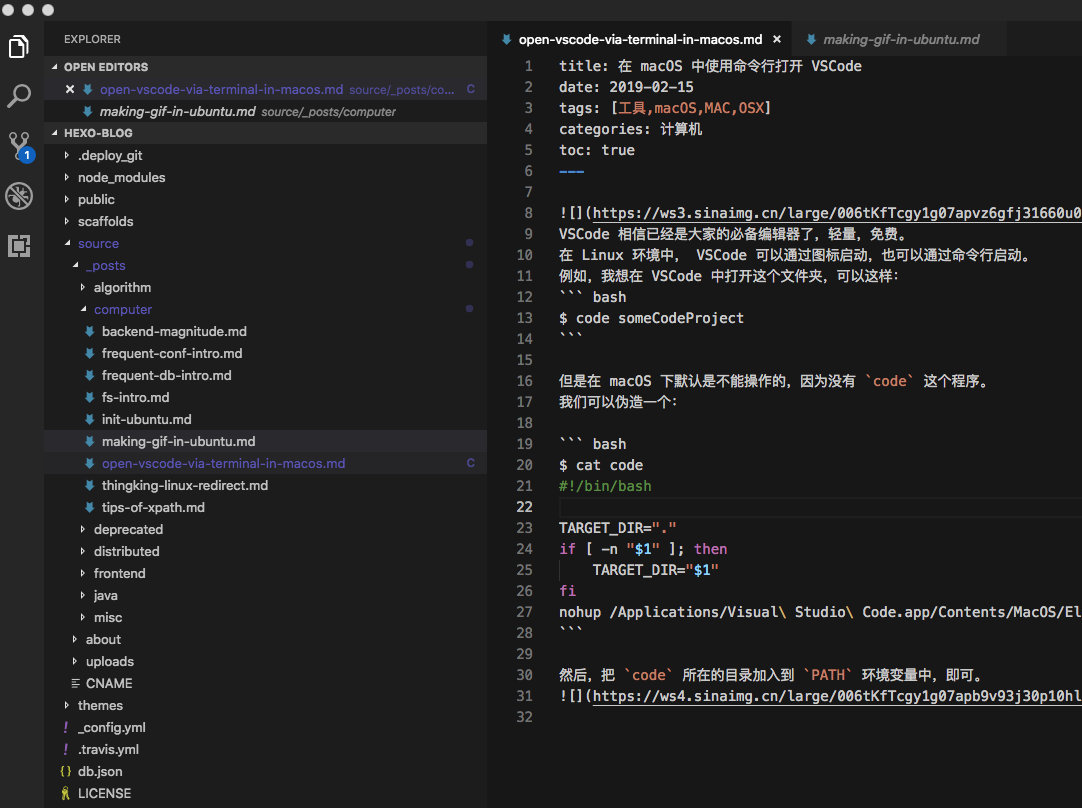Select the open-vscode-via-terminal-in-macos.md editor tab
Screen dimensions: 1082x808
639,40
